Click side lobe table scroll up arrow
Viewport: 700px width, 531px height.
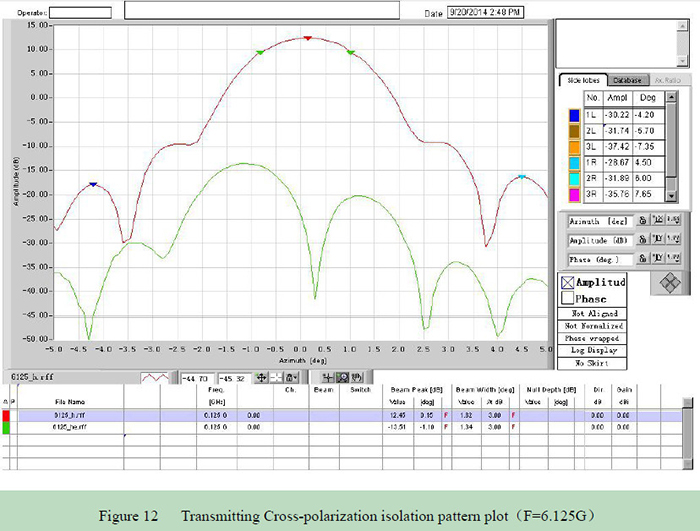point(671,97)
